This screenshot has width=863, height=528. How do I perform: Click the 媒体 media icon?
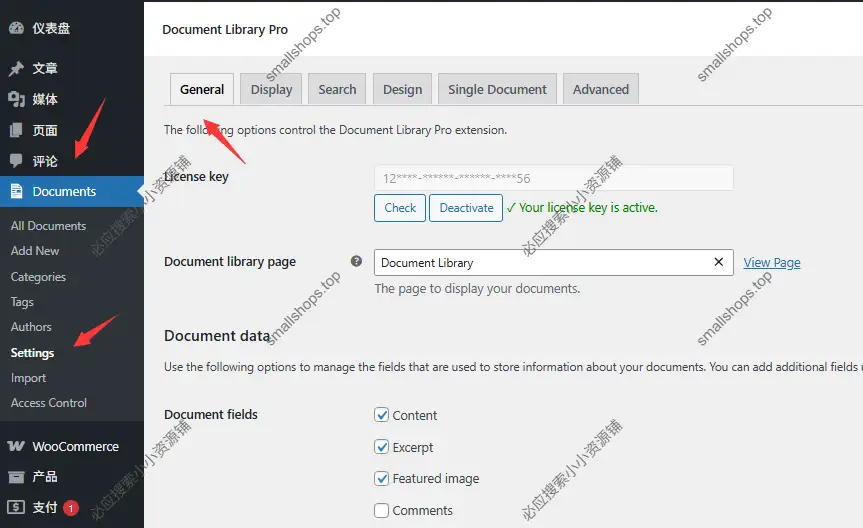17,99
